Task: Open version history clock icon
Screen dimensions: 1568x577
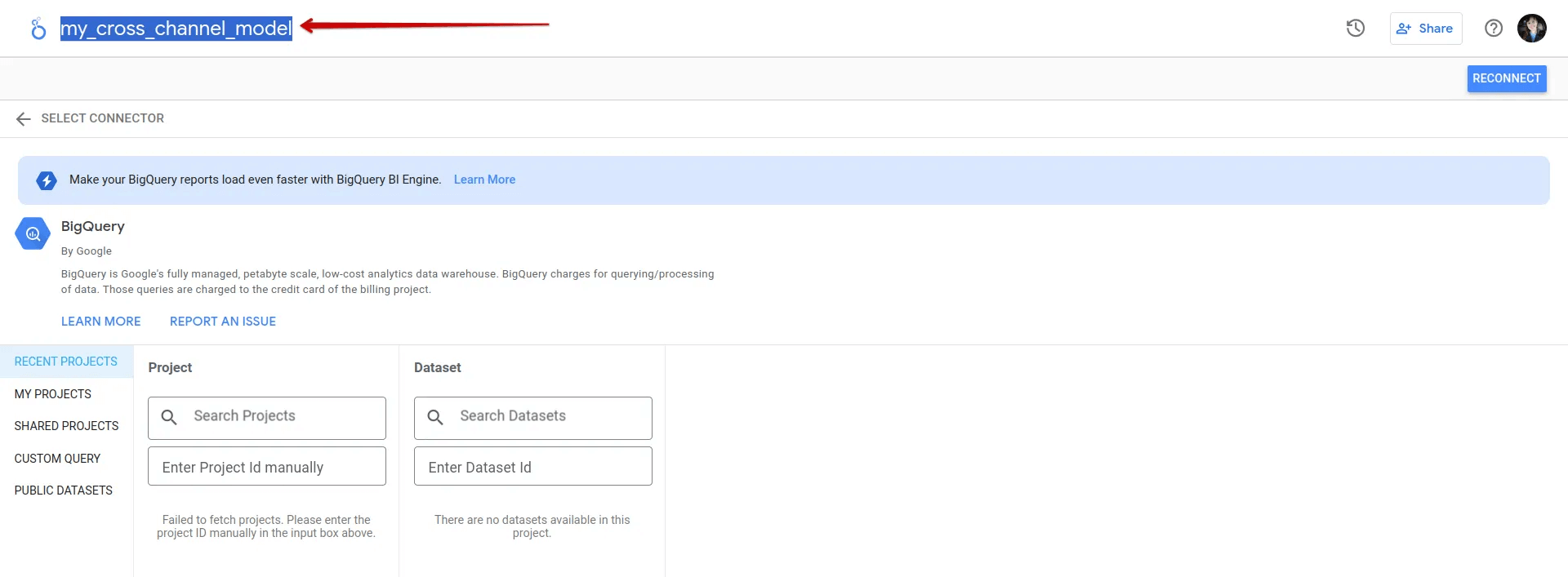Action: coord(1355,29)
